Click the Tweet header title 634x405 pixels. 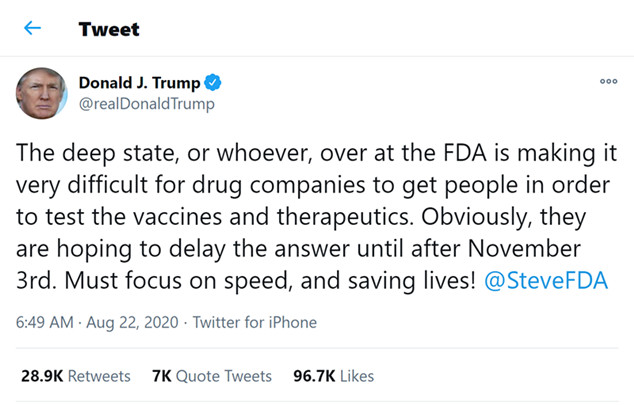click(x=109, y=28)
